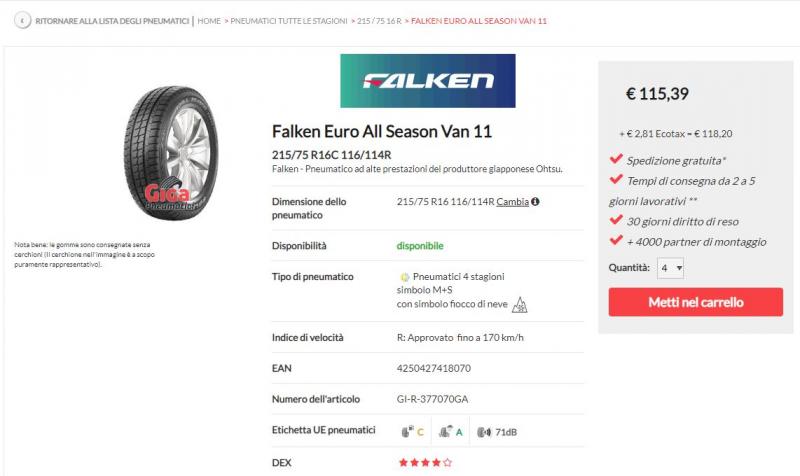Go to Home breadcrumb
Image resolution: width=800 pixels, height=476 pixels.
pyautogui.click(x=209, y=21)
